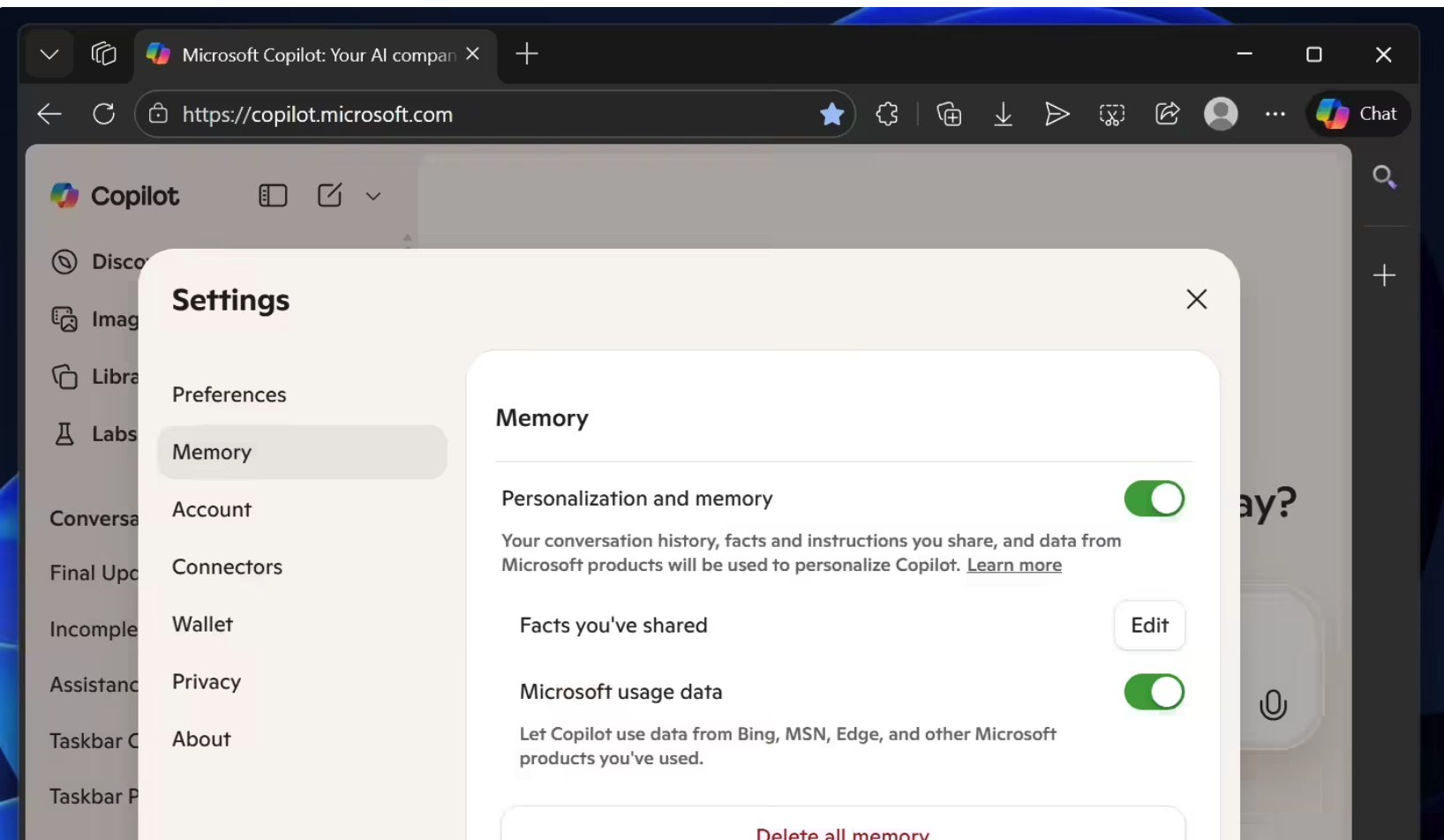1444x840 pixels.
Task: View site information lock icon
Action: pos(158,114)
